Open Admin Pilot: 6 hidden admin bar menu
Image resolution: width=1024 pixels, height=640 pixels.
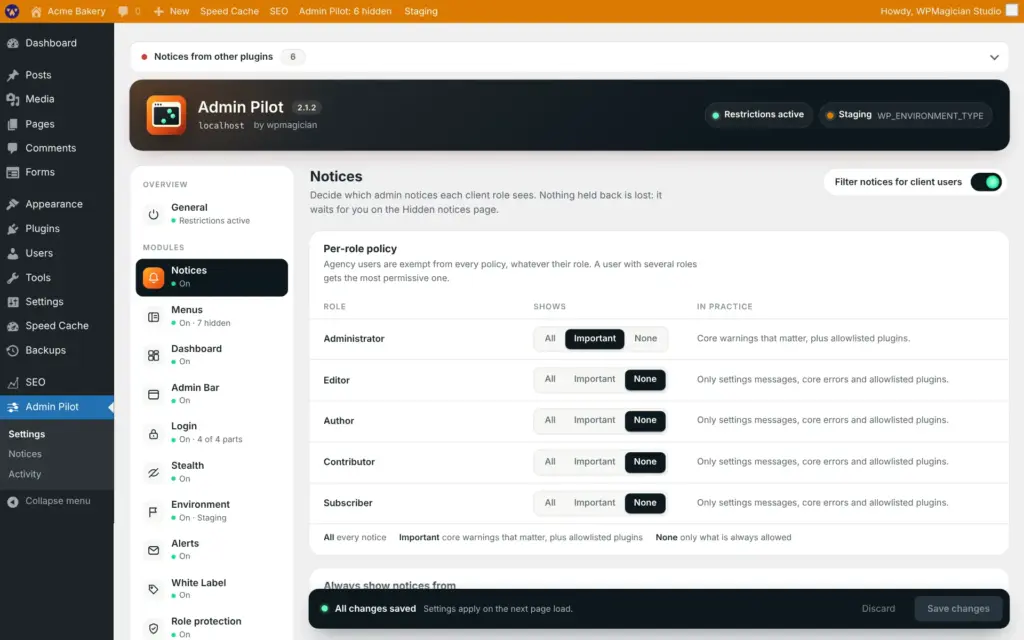click(345, 11)
